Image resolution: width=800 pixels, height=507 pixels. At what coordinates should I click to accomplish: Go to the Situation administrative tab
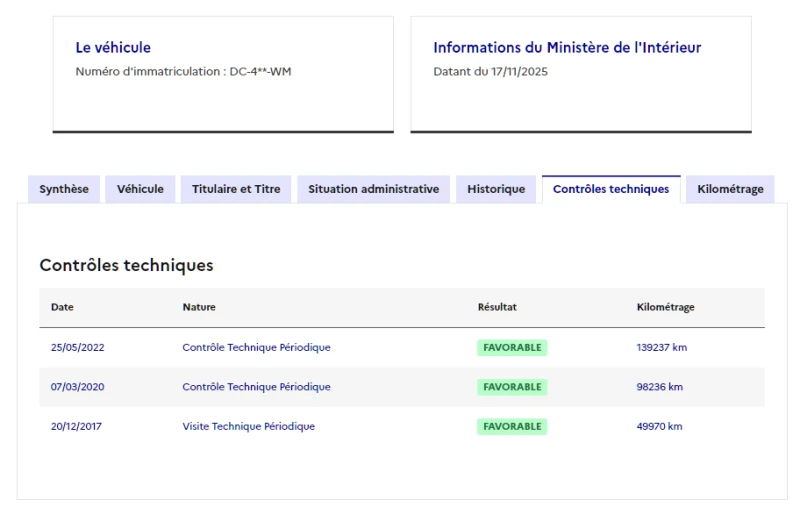tap(373, 189)
